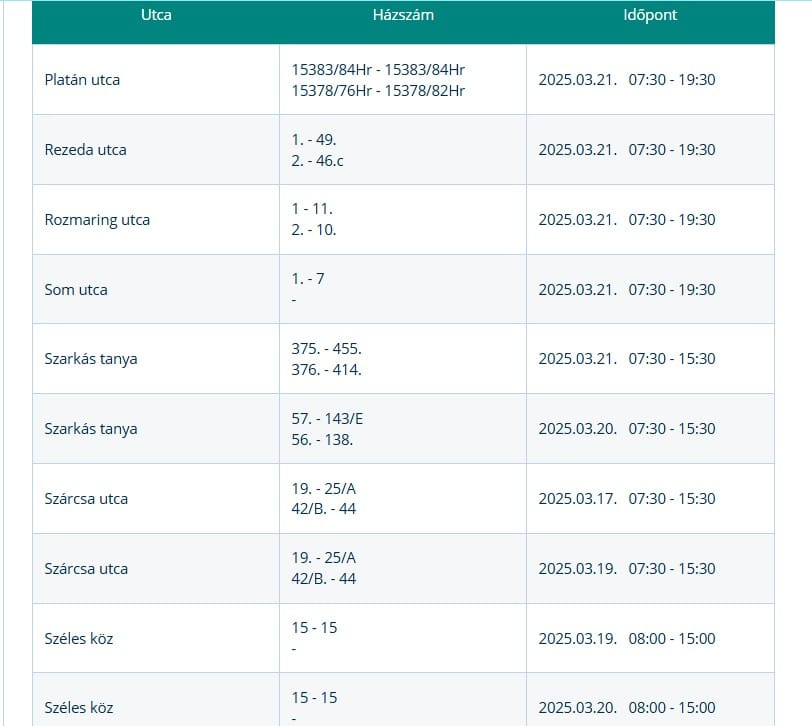The image size is (812, 726).
Task: Click house numbers 1. - 49. for Rezeda utca
Action: (314, 141)
